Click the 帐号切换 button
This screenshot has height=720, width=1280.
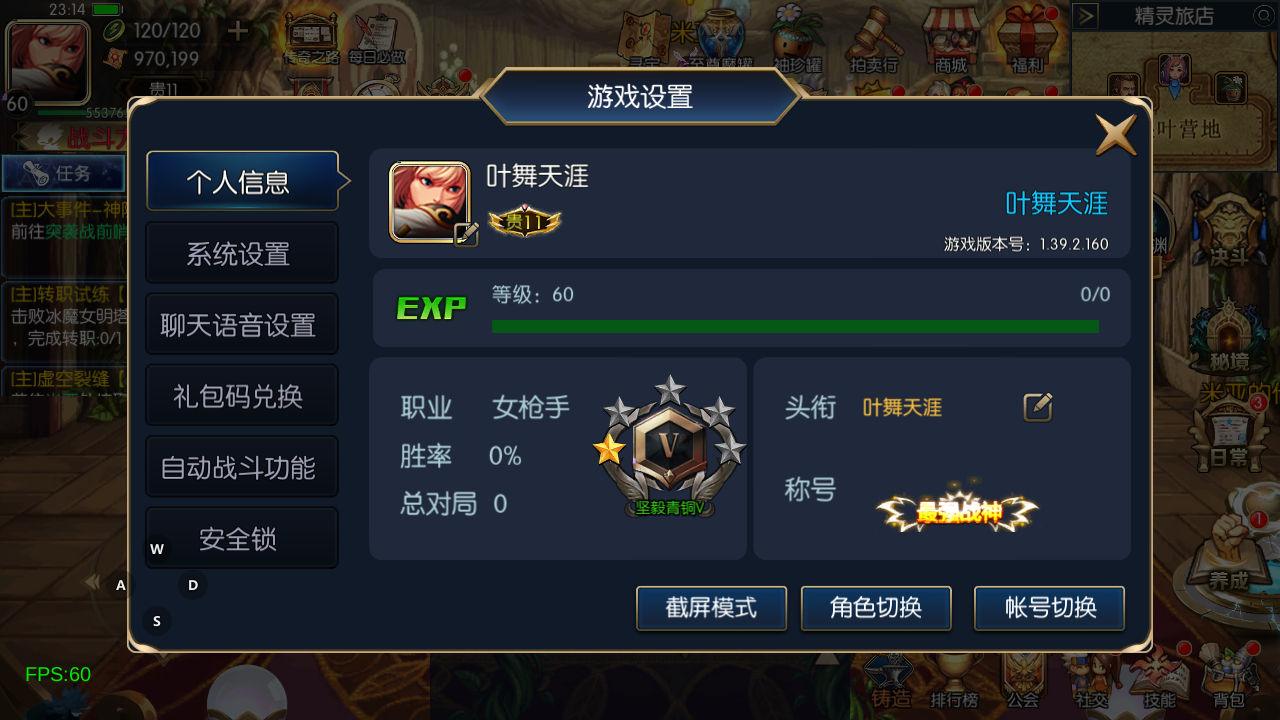click(1050, 608)
